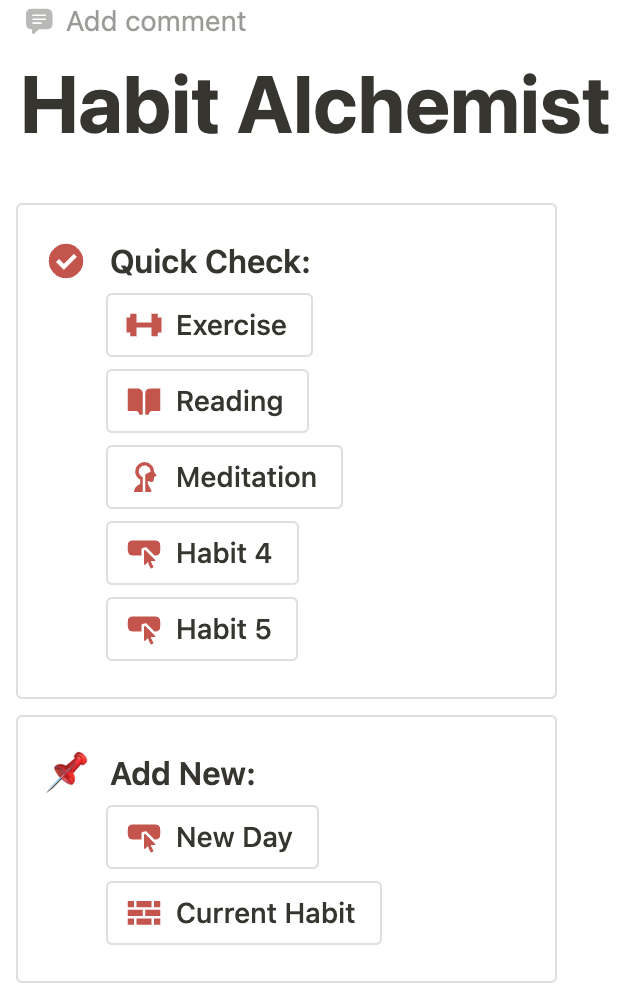
Task: Click the open book icon in Reading button
Action: pos(144,402)
